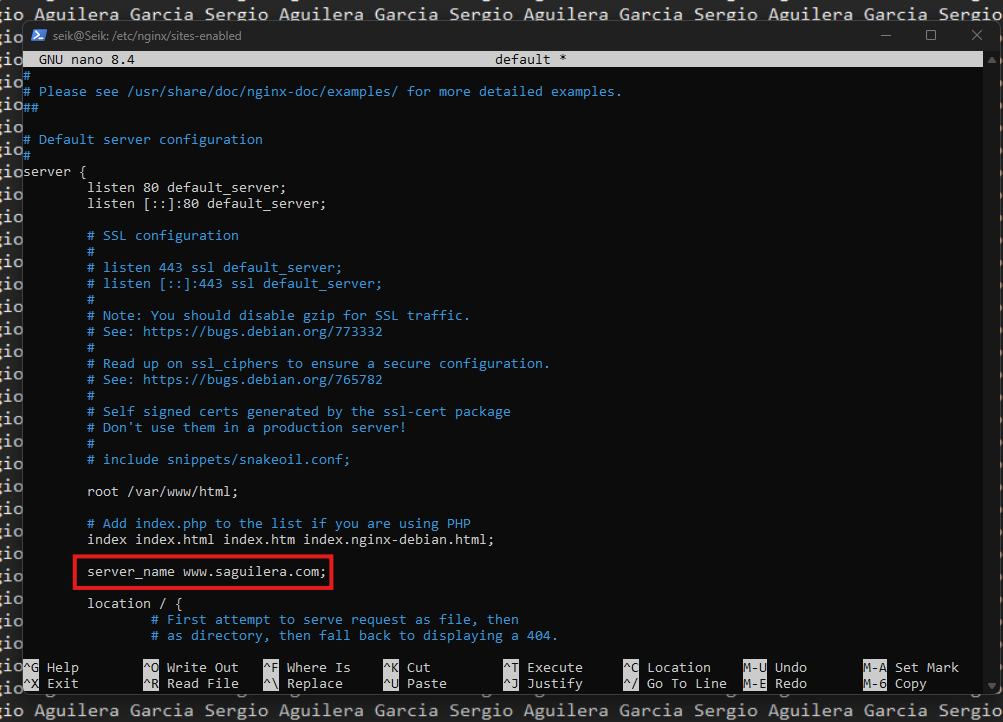Click the M-A Set Mark shortcut

910,668
